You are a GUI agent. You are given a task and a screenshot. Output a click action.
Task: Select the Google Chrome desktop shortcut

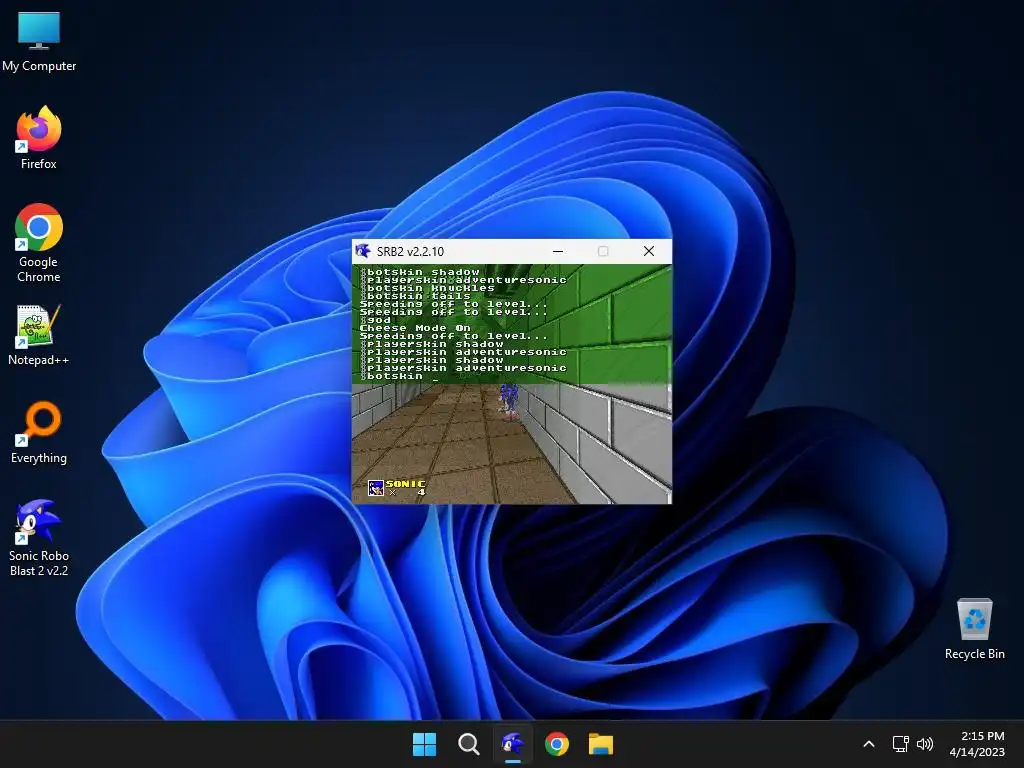(x=39, y=243)
